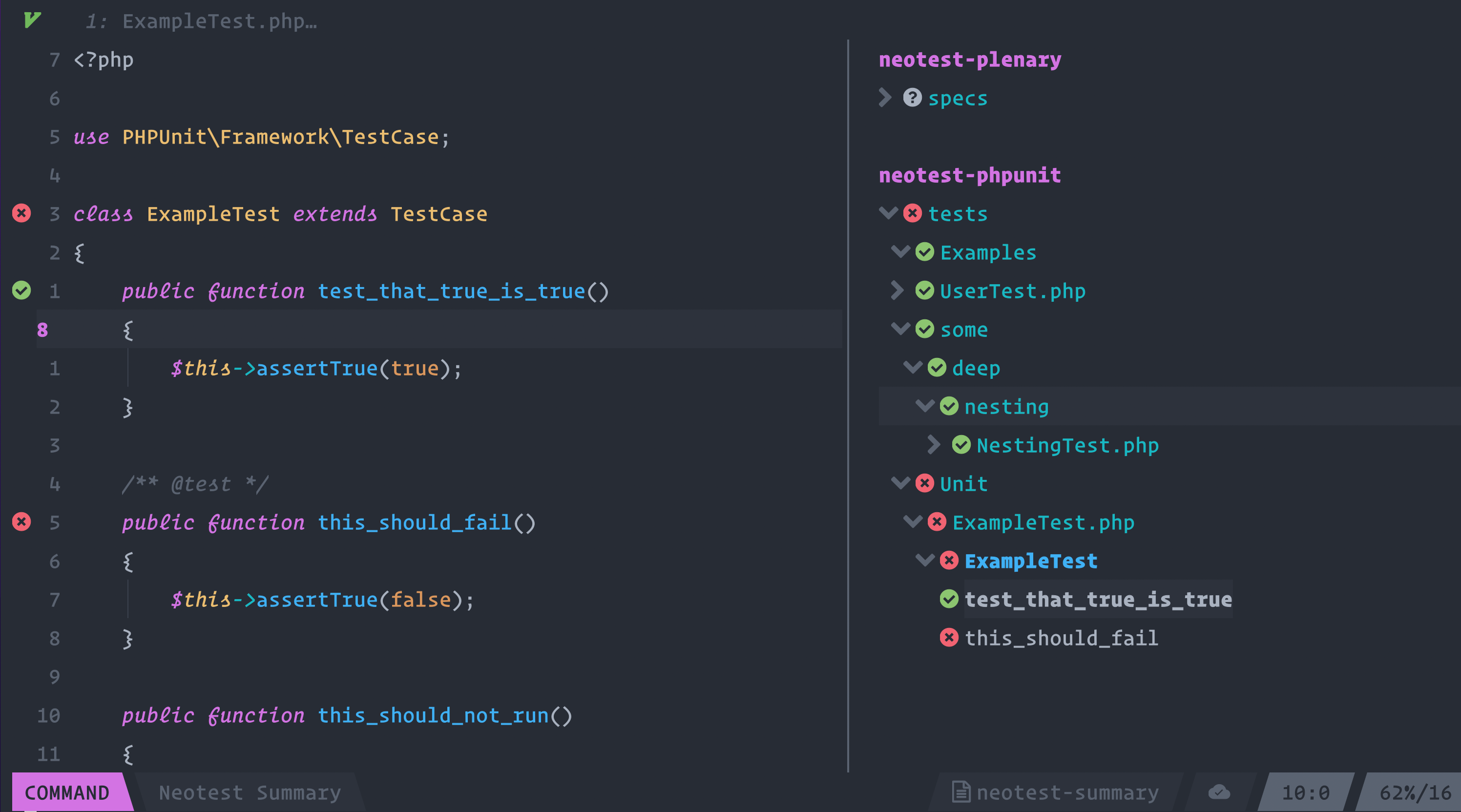
Task: Expand the UserTest.php chevron
Action: [x=897, y=291]
